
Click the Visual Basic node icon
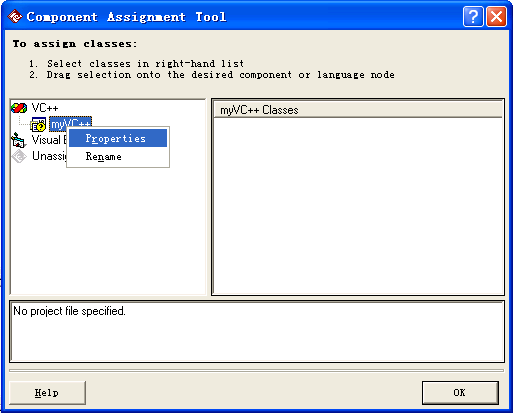click(19, 140)
